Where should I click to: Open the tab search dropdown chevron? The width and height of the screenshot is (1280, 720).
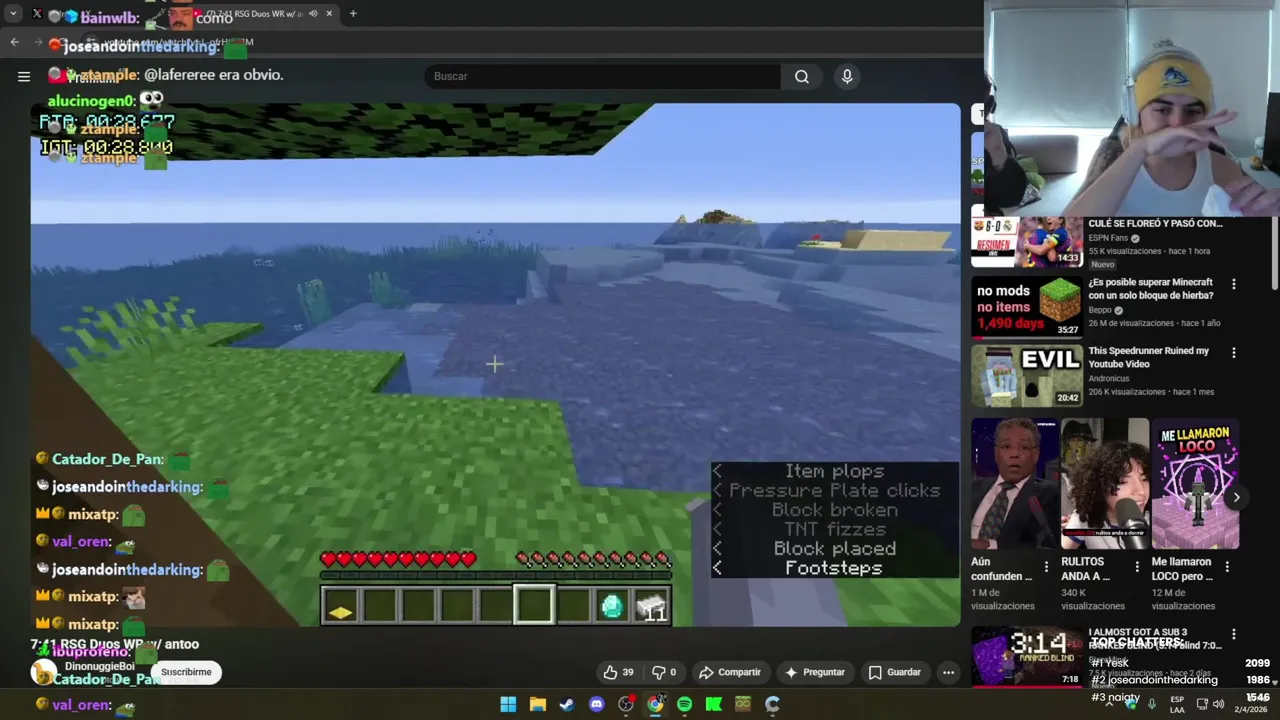tap(13, 14)
